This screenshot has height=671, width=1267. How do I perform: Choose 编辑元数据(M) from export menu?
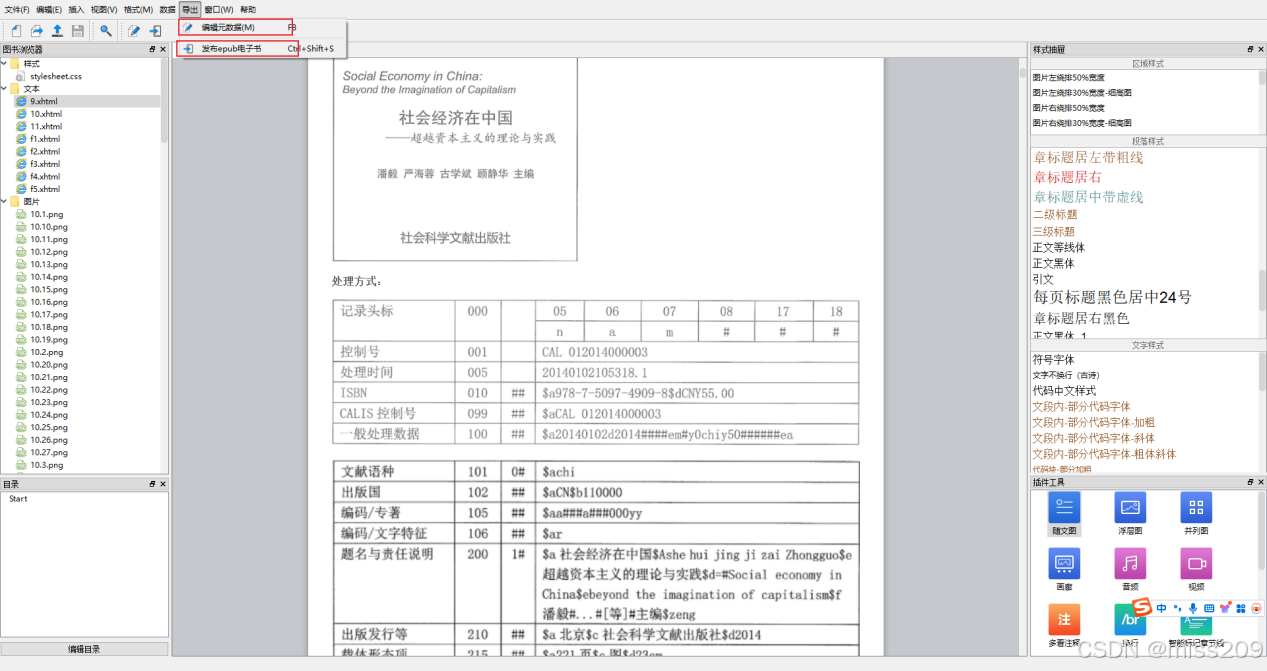coord(262,28)
